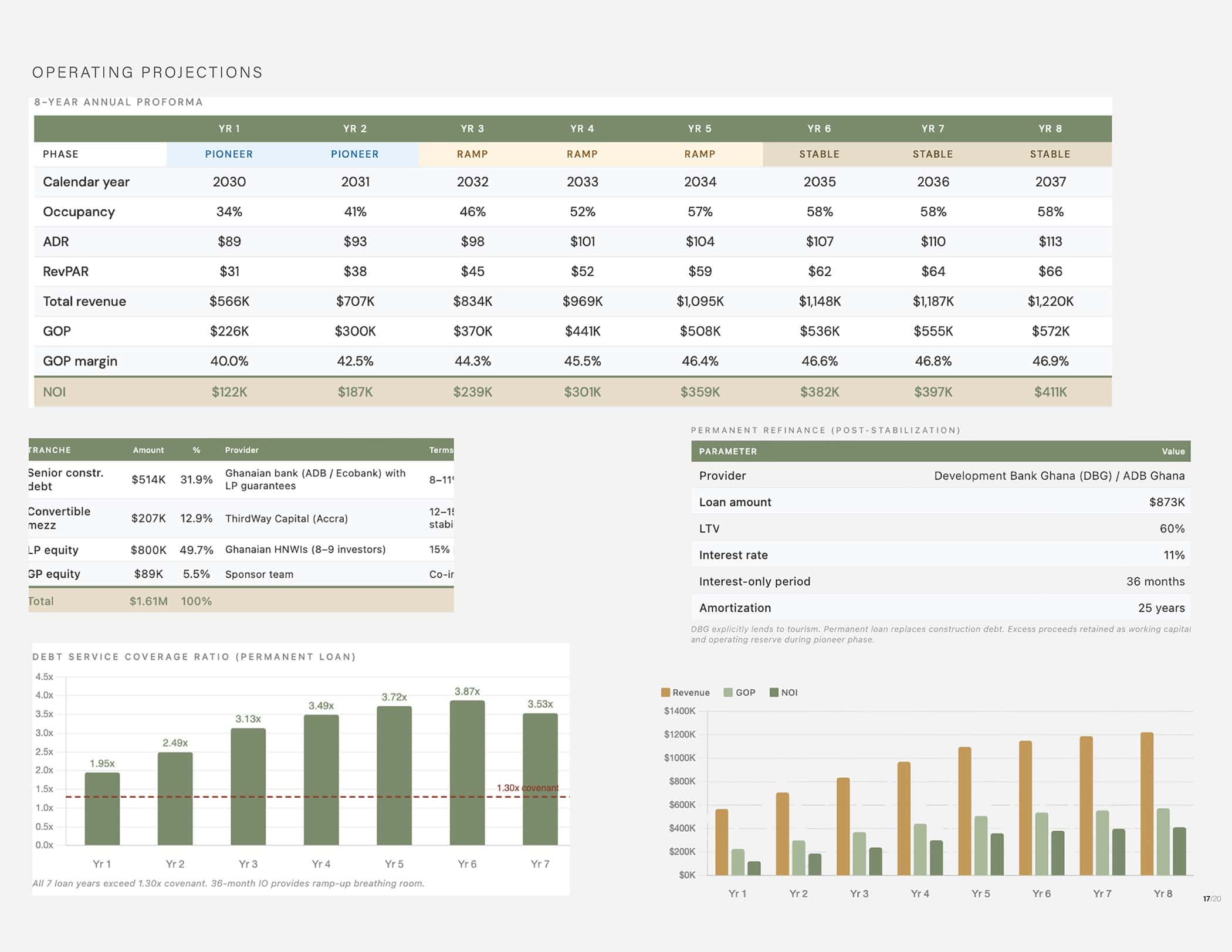Screen dimensions: 1232x952
Task: Click the 1.30x covenant line label
Action: (527, 788)
